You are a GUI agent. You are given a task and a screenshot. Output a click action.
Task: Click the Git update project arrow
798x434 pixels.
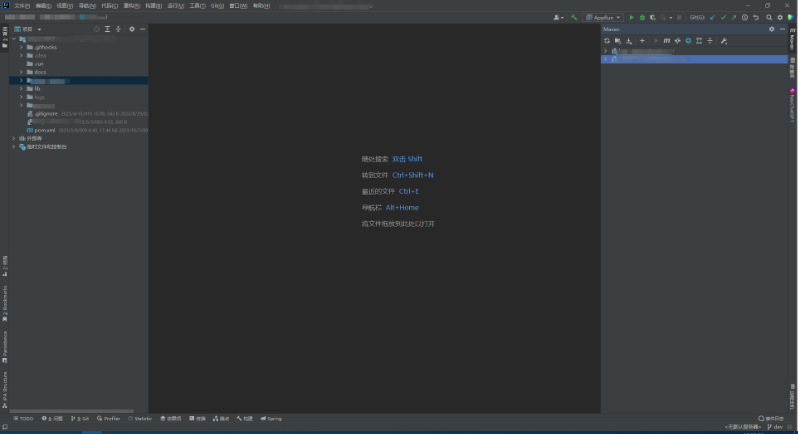click(712, 17)
